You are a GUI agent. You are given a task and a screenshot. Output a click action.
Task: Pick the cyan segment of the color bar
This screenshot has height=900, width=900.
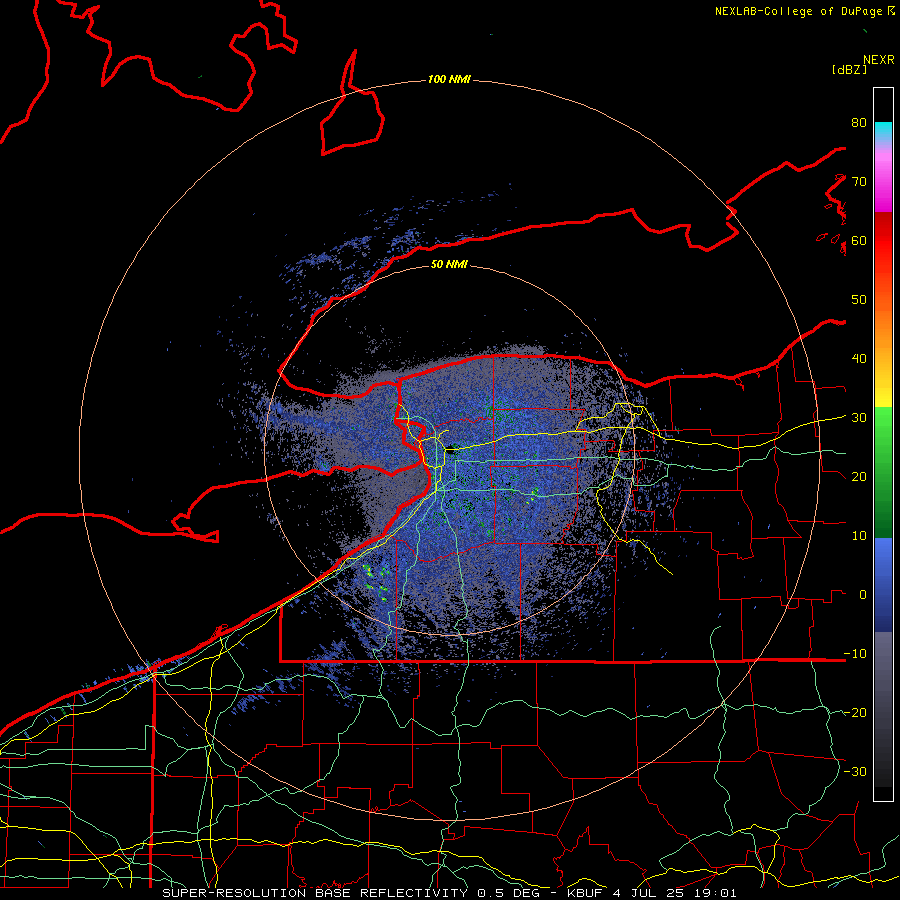tap(883, 129)
